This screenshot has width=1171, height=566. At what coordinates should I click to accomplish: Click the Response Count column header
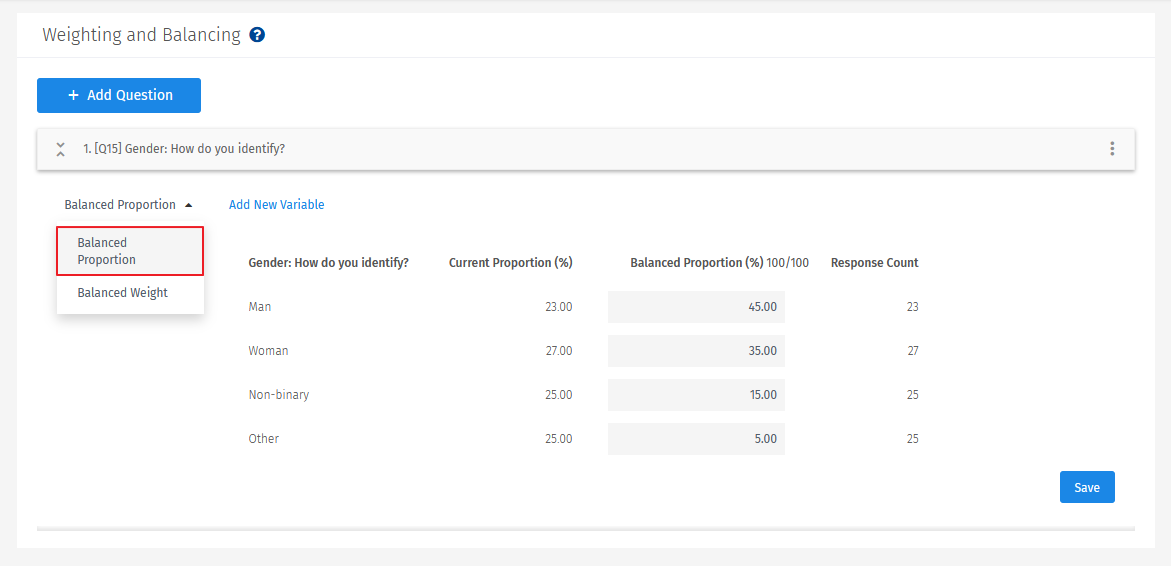(x=874, y=263)
